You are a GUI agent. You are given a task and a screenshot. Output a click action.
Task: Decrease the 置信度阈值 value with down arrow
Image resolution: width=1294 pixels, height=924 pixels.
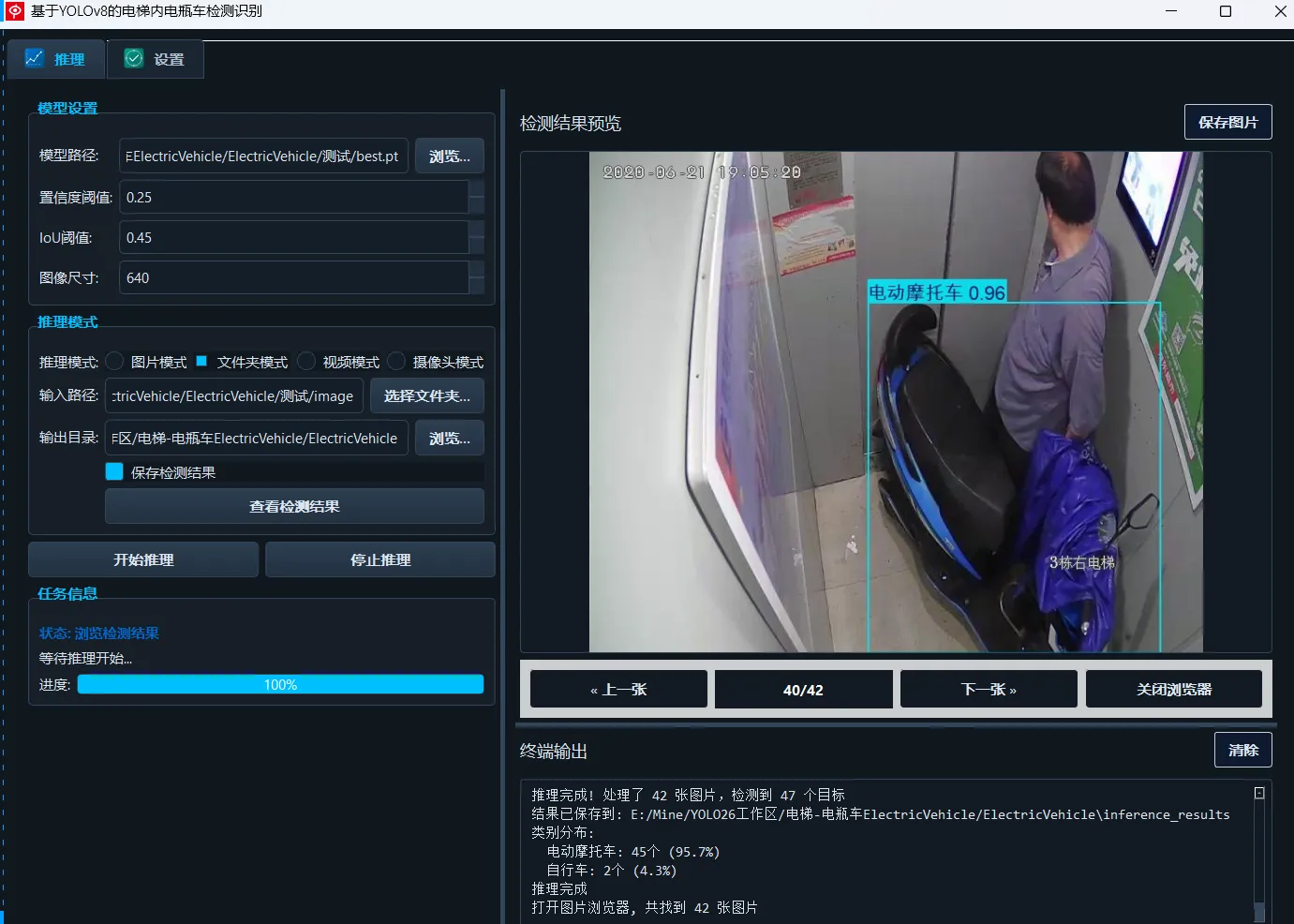477,206
